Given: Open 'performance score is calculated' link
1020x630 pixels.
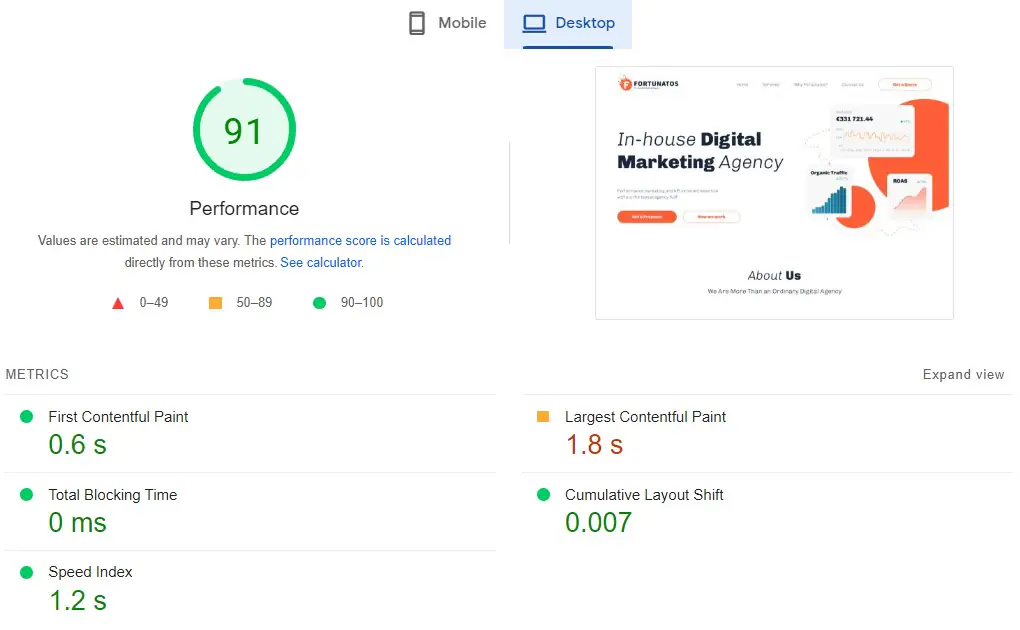Looking at the screenshot, I should [360, 240].
